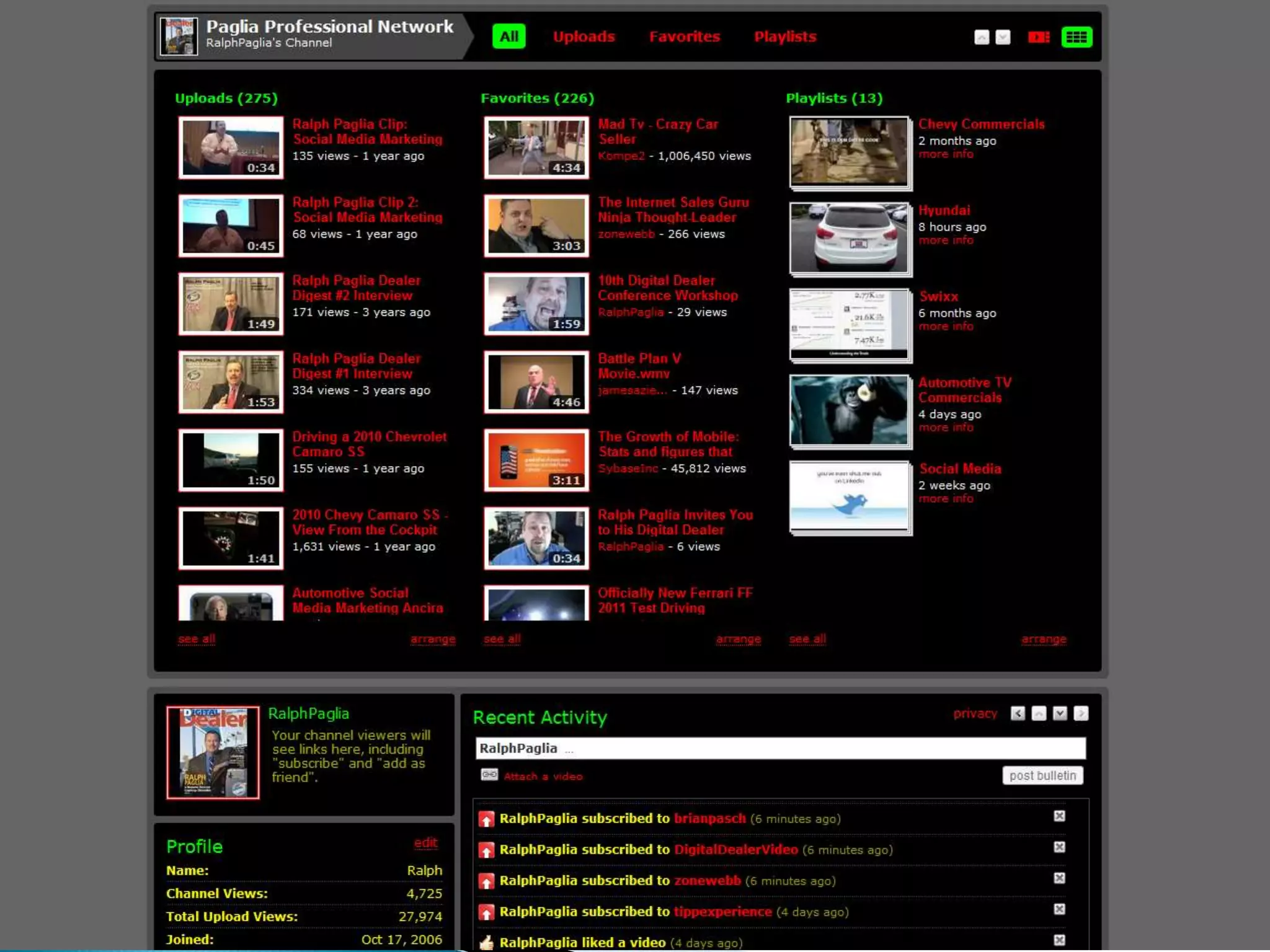Click see all under Favorites

click(x=502, y=639)
